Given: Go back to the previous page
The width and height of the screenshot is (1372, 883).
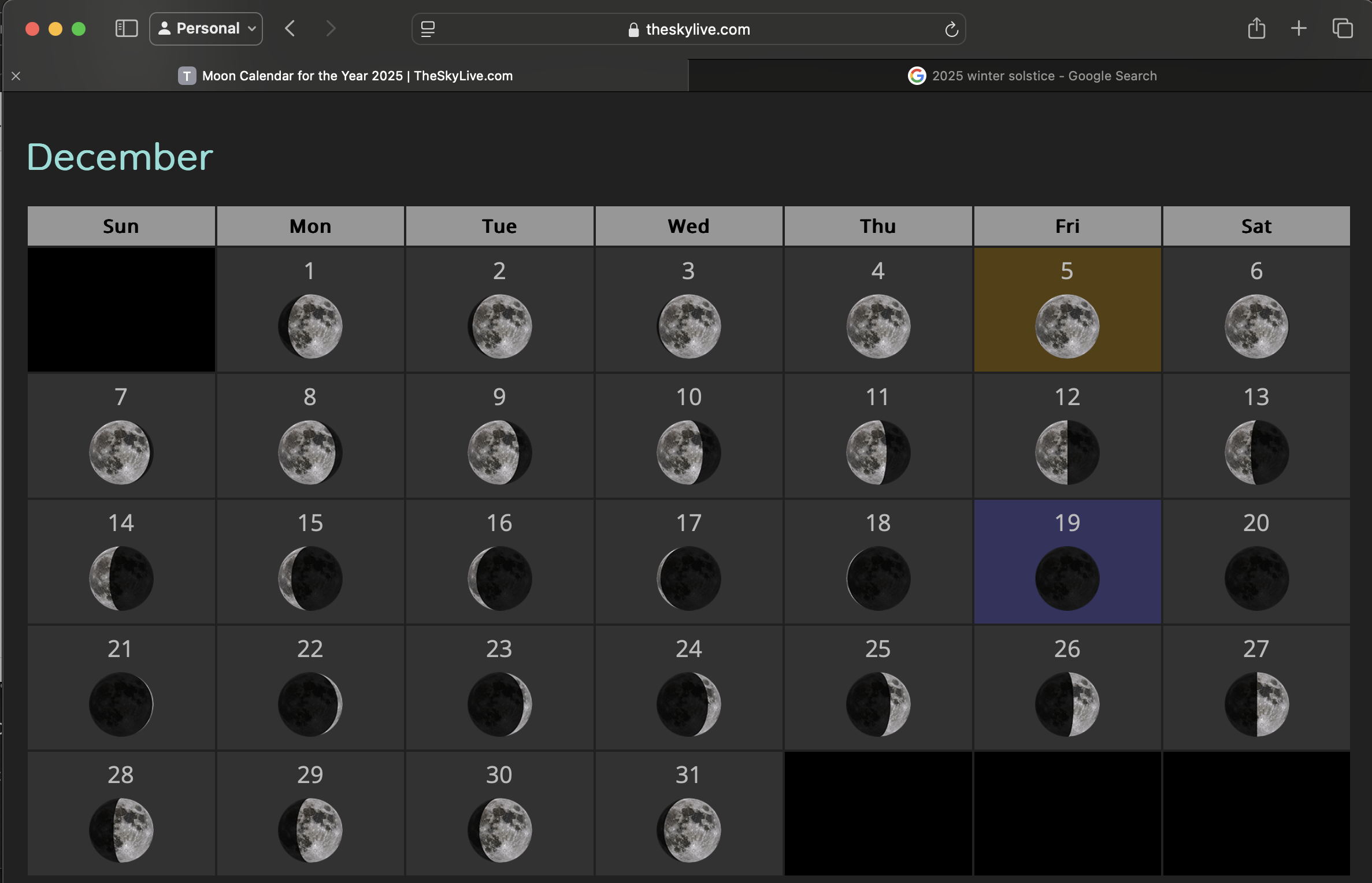Looking at the screenshot, I should (290, 28).
